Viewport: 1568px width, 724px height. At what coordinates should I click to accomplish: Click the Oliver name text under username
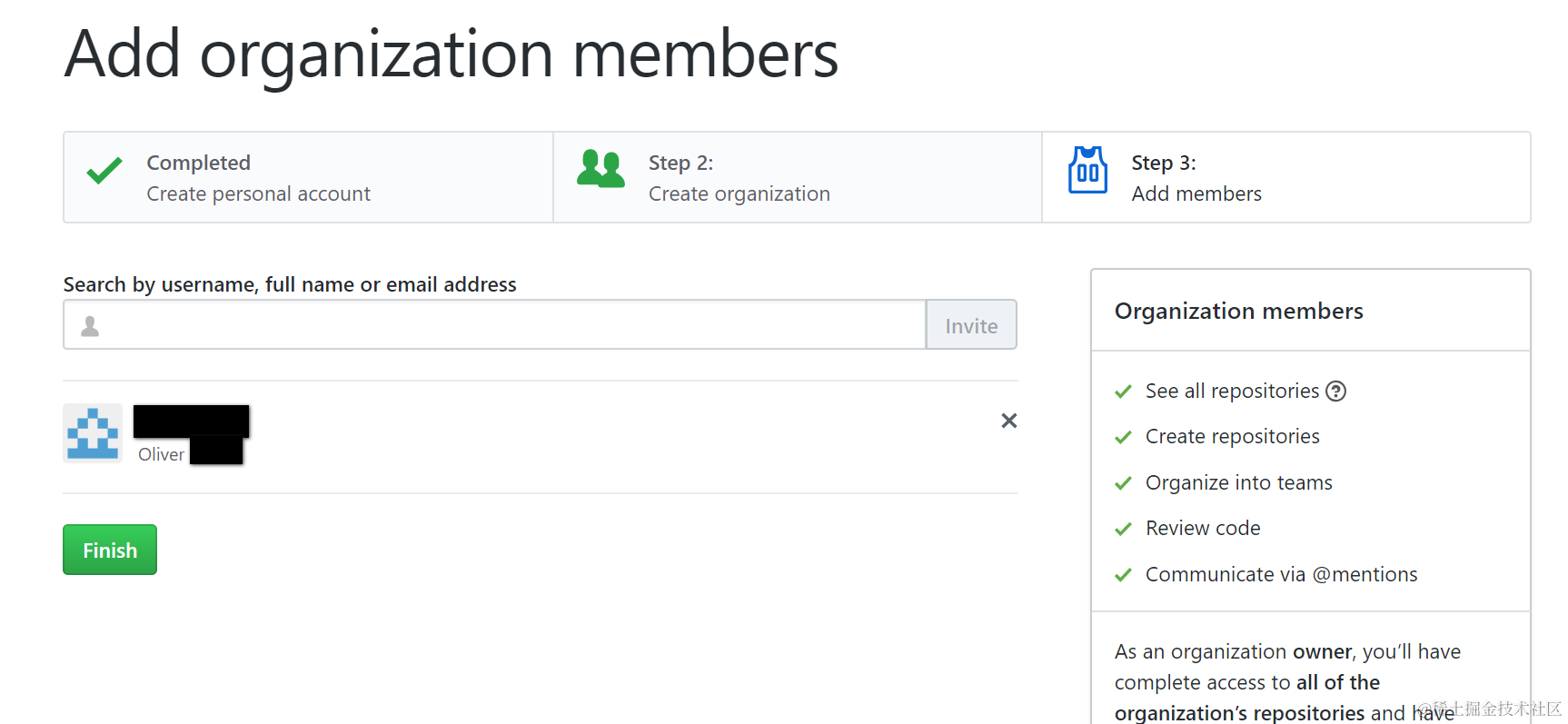[161, 454]
